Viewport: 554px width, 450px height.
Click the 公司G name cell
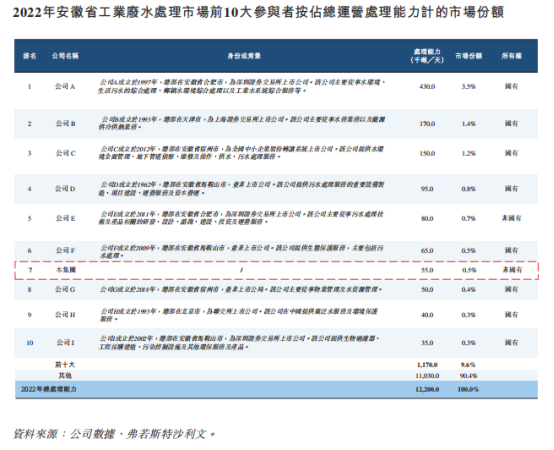pyautogui.click(x=65, y=289)
